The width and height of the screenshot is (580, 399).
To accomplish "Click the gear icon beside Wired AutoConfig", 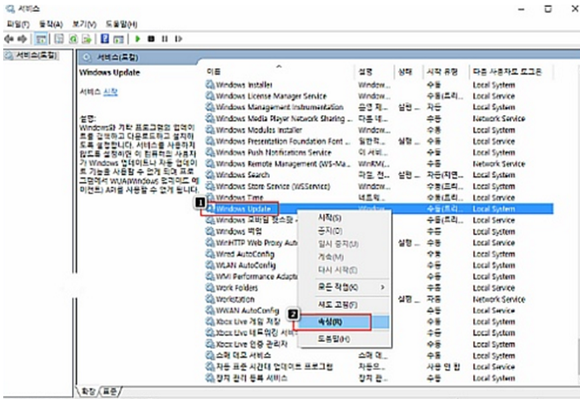I will [210, 254].
